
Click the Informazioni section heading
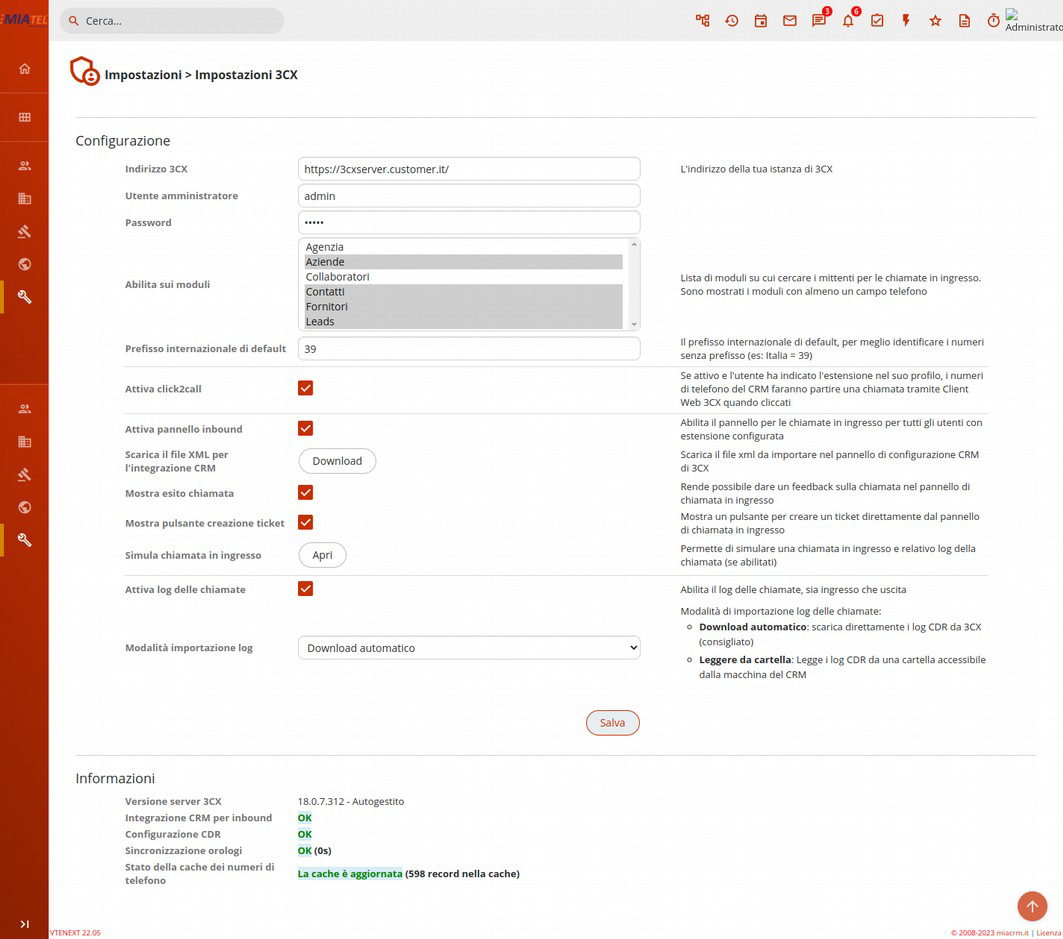[115, 778]
